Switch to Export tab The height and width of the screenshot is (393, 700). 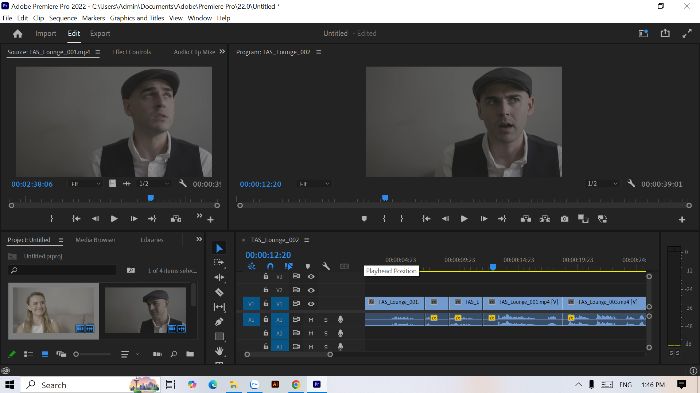pyautogui.click(x=100, y=33)
